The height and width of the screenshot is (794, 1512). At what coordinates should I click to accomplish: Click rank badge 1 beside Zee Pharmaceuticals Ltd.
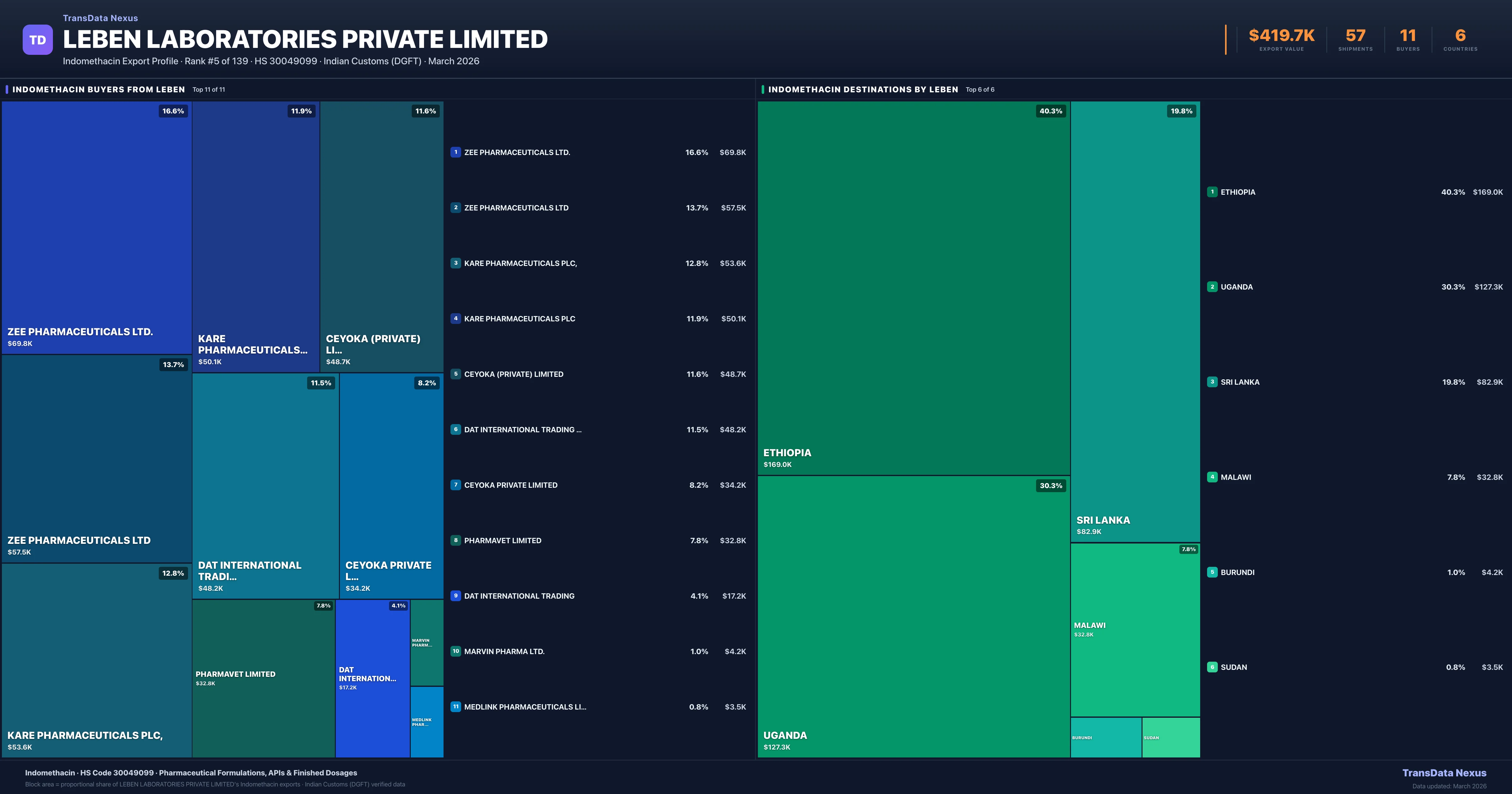[455, 152]
